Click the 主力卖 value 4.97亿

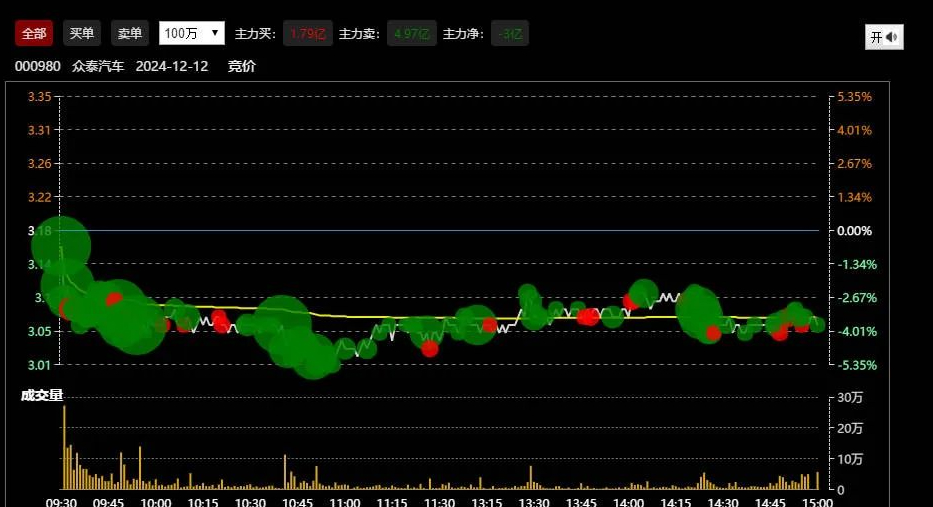point(411,34)
